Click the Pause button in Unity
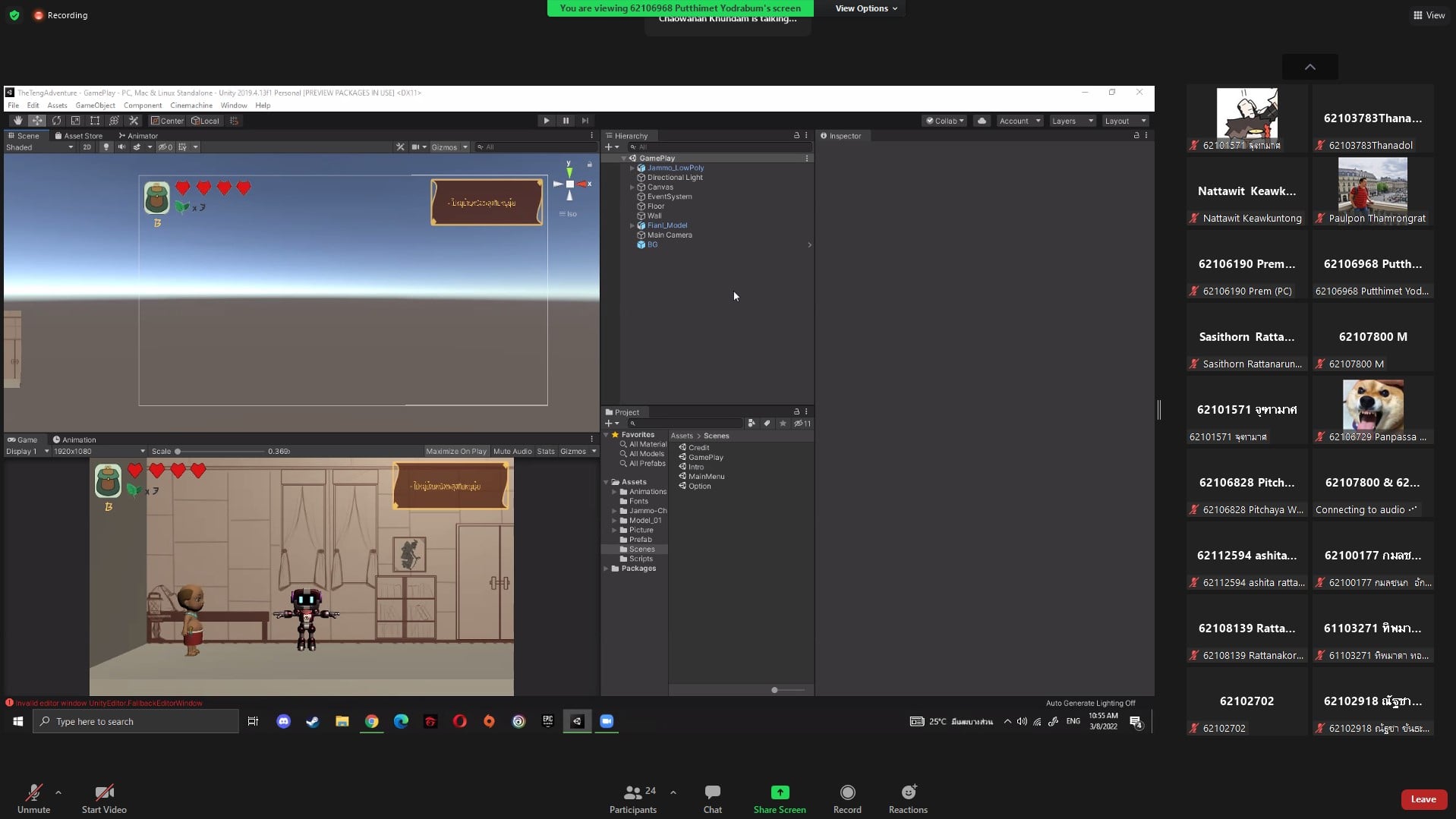The width and height of the screenshot is (1456, 819). (566, 121)
